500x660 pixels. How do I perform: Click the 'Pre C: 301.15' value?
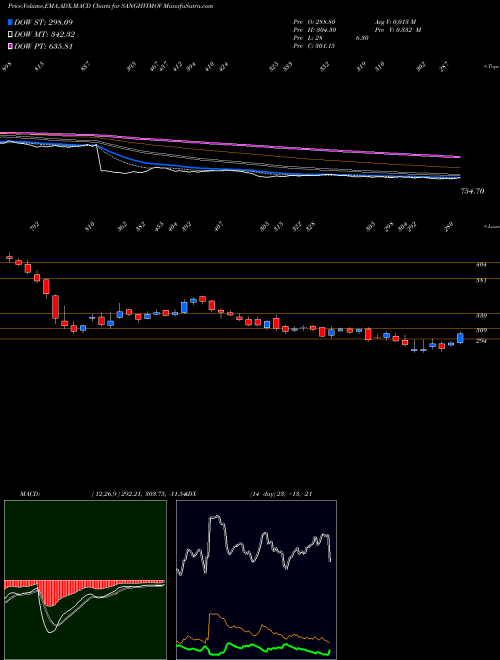pyautogui.click(x=314, y=46)
